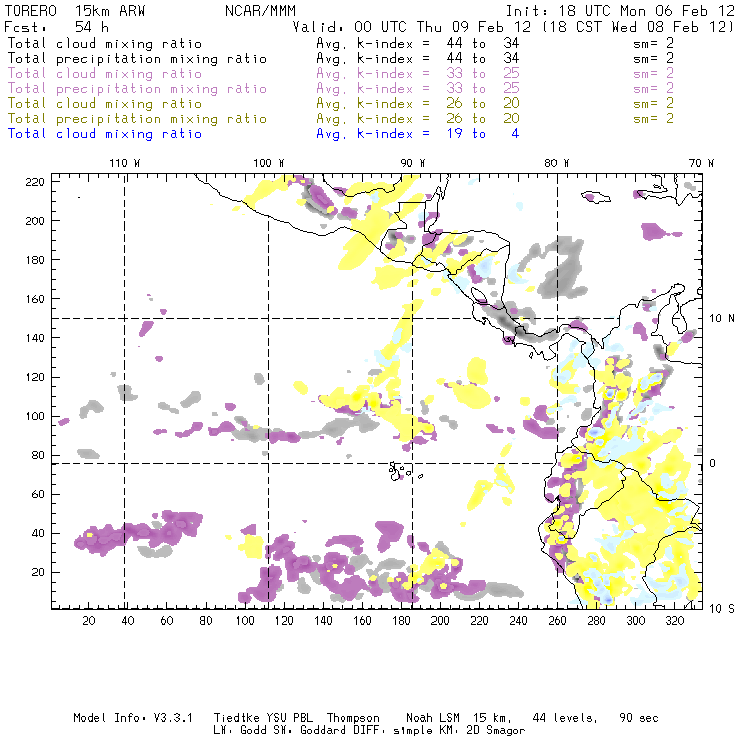This screenshot has width=740, height=740.
Task: Select the "80 W" longitude label
Action: (556, 163)
